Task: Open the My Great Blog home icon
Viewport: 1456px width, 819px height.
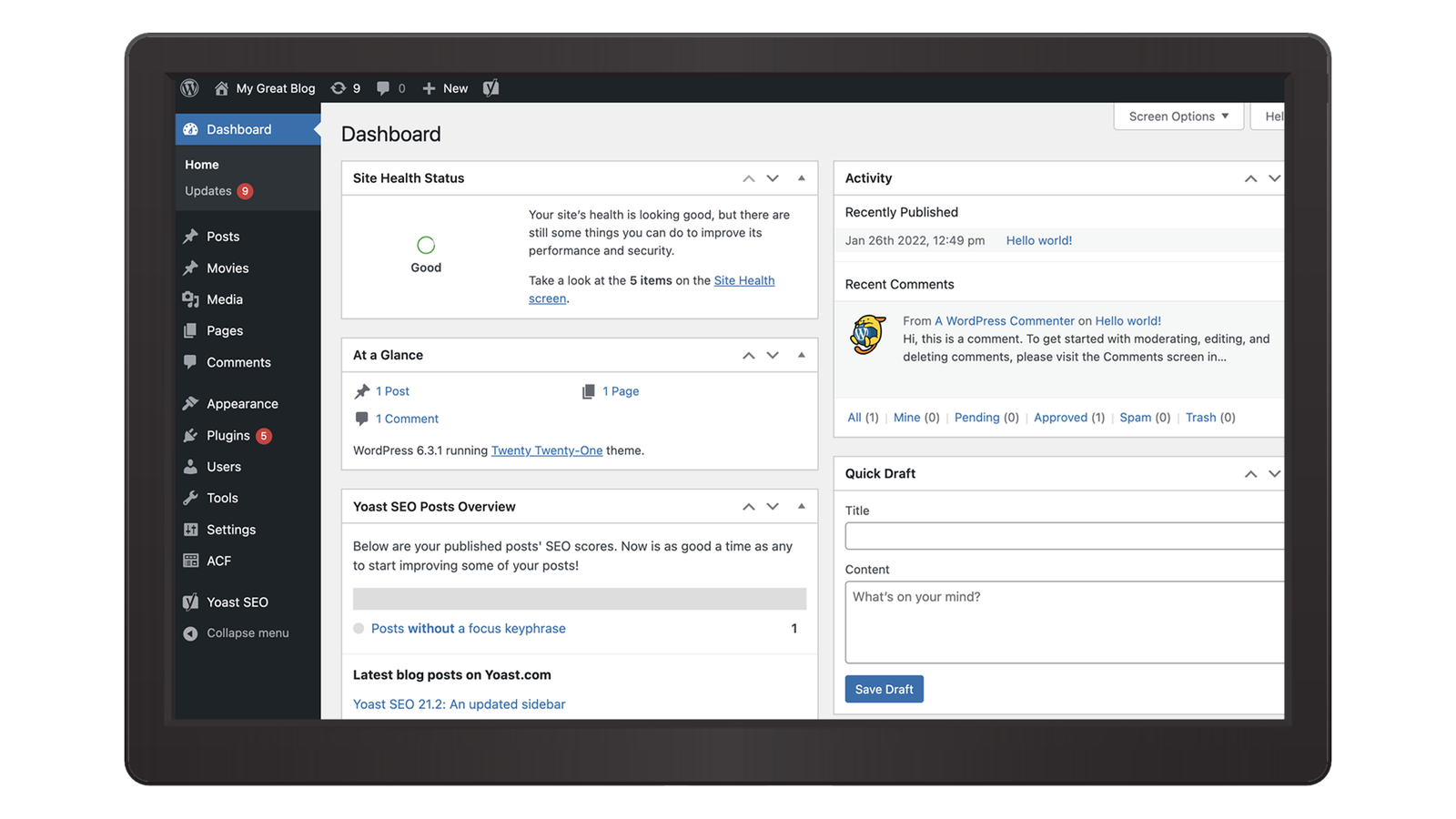Action: pyautogui.click(x=221, y=88)
